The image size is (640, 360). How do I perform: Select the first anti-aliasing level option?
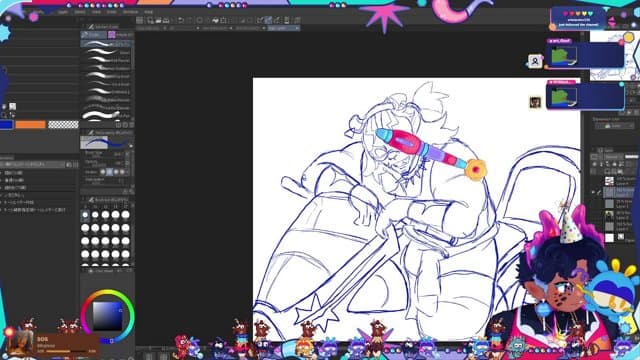103,172
